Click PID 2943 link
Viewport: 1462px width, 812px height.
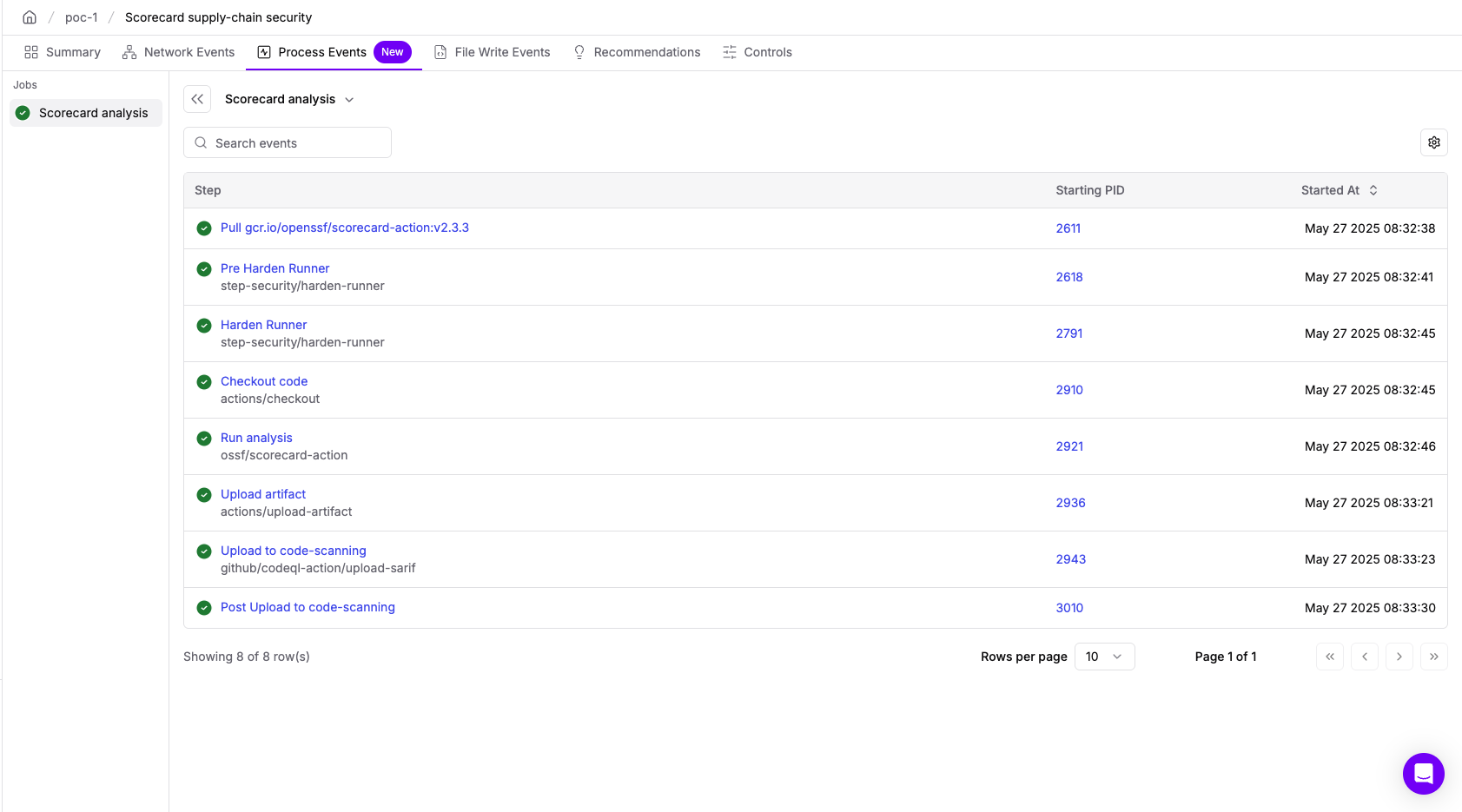1070,559
